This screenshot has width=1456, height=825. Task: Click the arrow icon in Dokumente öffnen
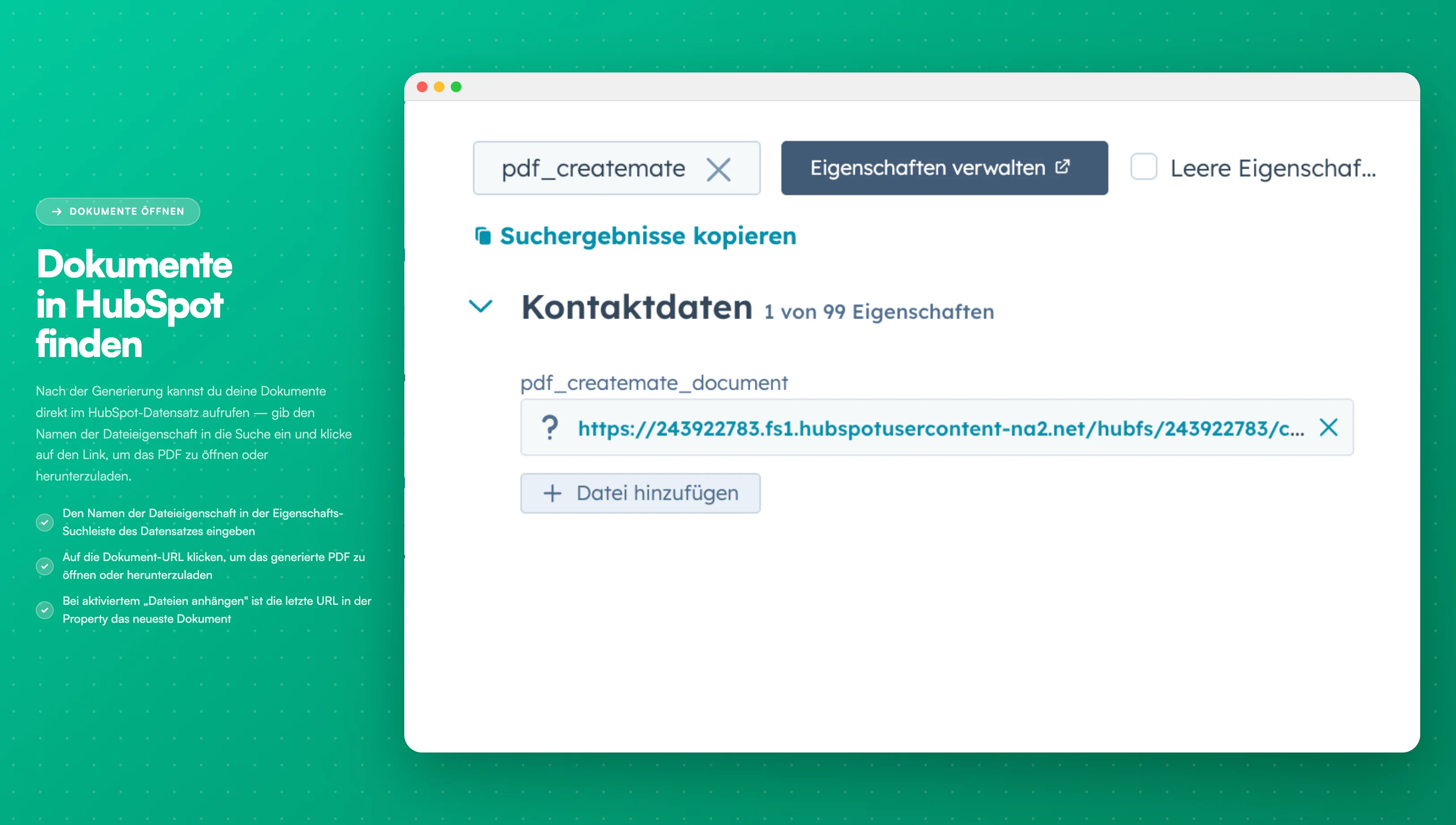(x=57, y=211)
